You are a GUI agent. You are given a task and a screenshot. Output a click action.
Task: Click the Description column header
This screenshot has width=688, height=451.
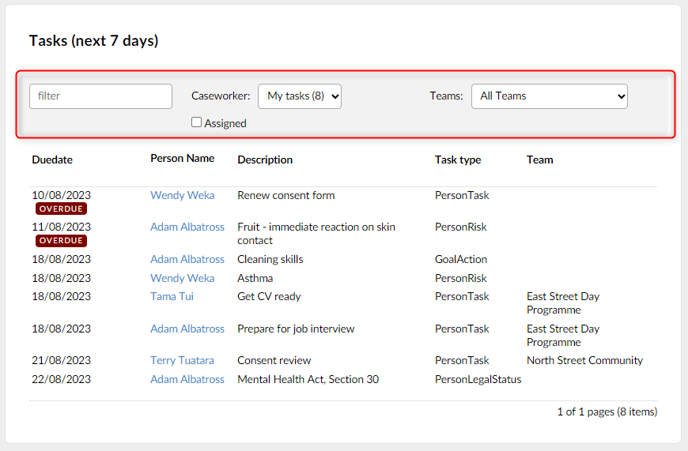point(265,160)
